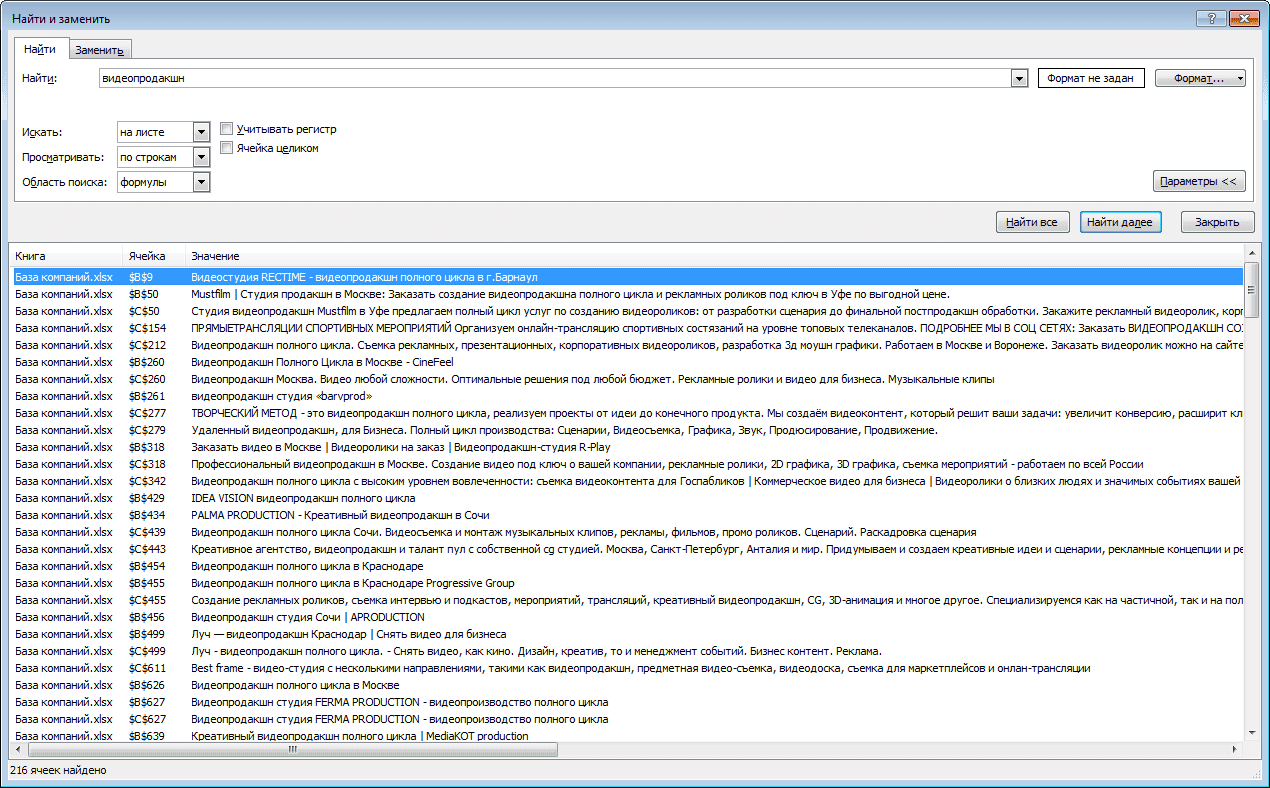Click the Закрыть button
This screenshot has width=1270, height=788.
[x=1217, y=222]
